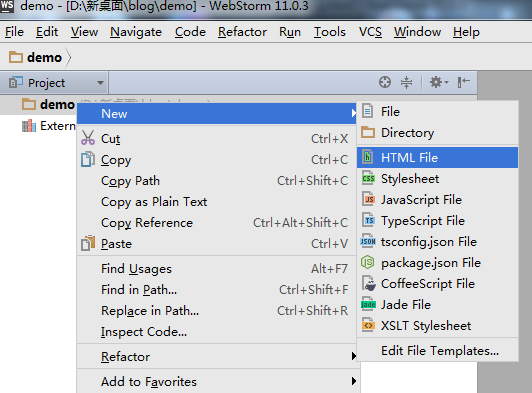Open the Refactor menu in menu bar
This screenshot has height=393, width=532.
click(x=242, y=32)
